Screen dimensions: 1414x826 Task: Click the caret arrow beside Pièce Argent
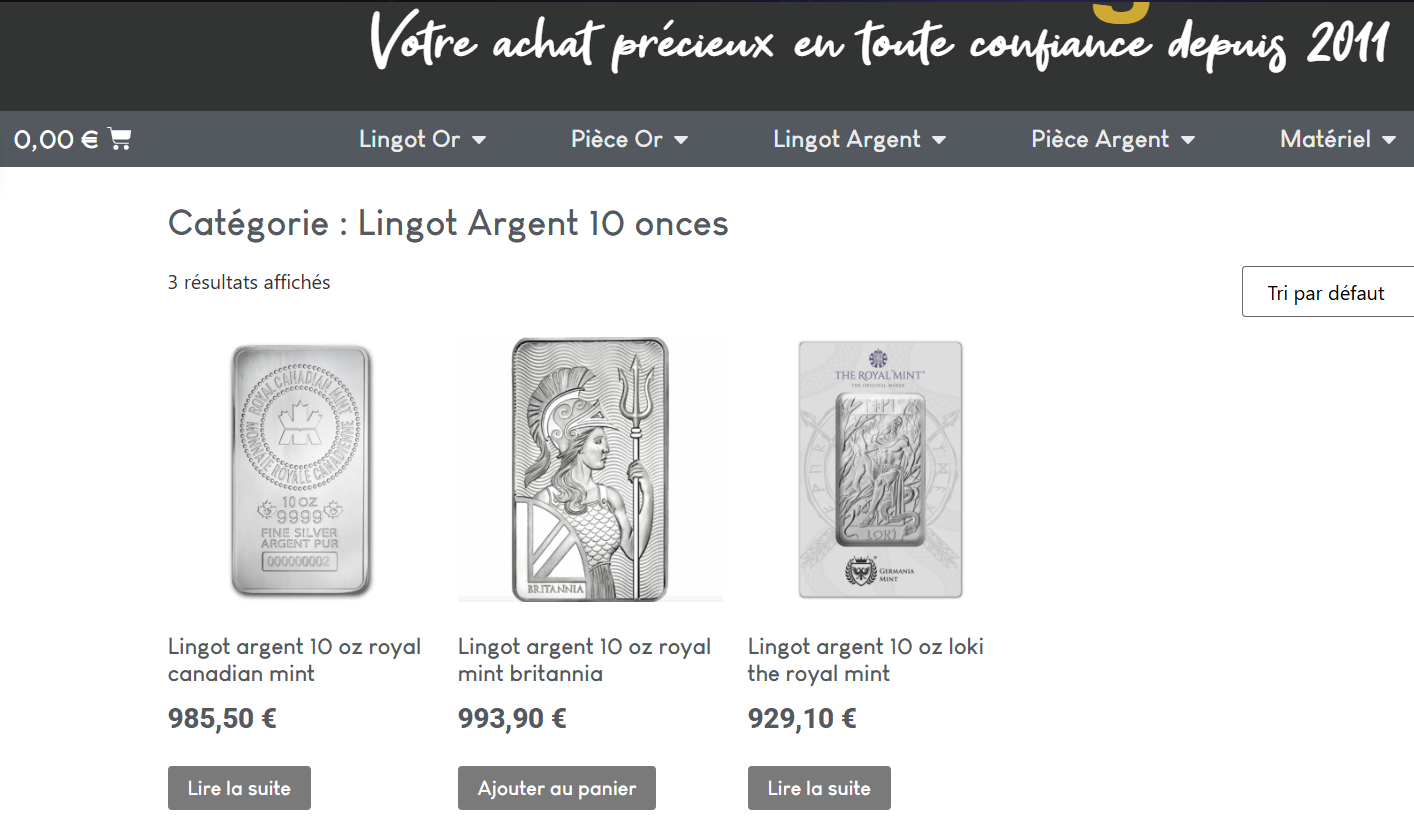click(x=1188, y=140)
